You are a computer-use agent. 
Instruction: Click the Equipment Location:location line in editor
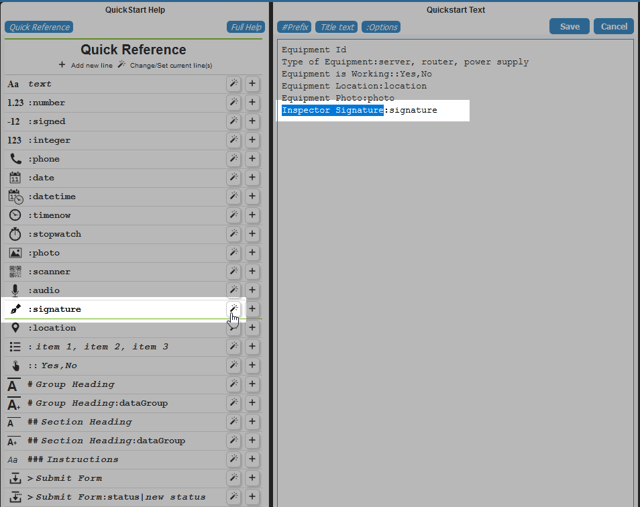(x=354, y=86)
